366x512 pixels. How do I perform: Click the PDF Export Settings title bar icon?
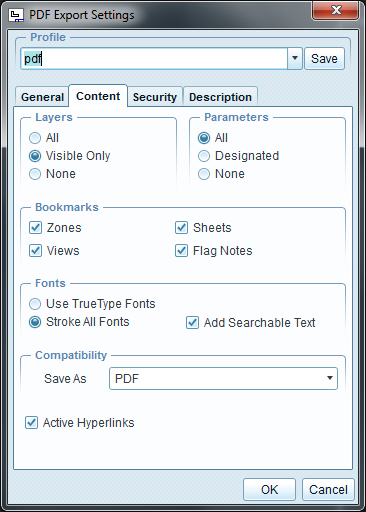tap(16, 15)
